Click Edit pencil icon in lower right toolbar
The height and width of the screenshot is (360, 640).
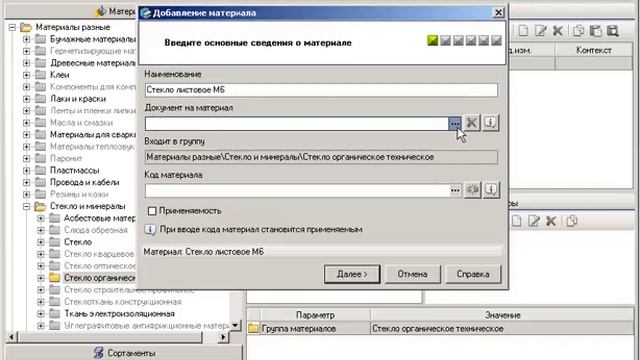[534, 221]
